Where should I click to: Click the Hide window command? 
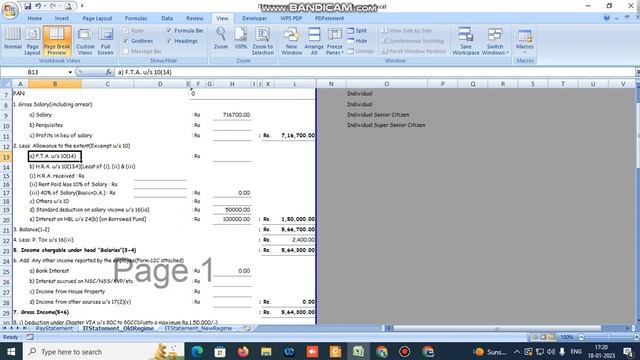357,41
